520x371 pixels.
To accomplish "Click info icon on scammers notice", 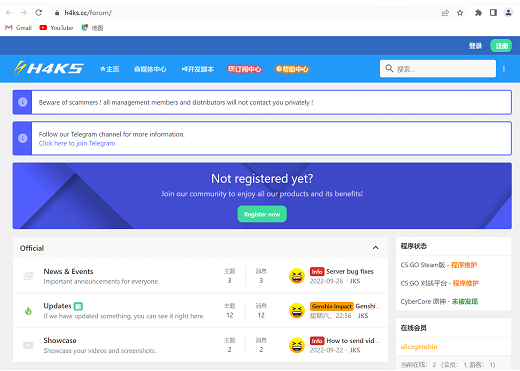I will tap(22, 102).
